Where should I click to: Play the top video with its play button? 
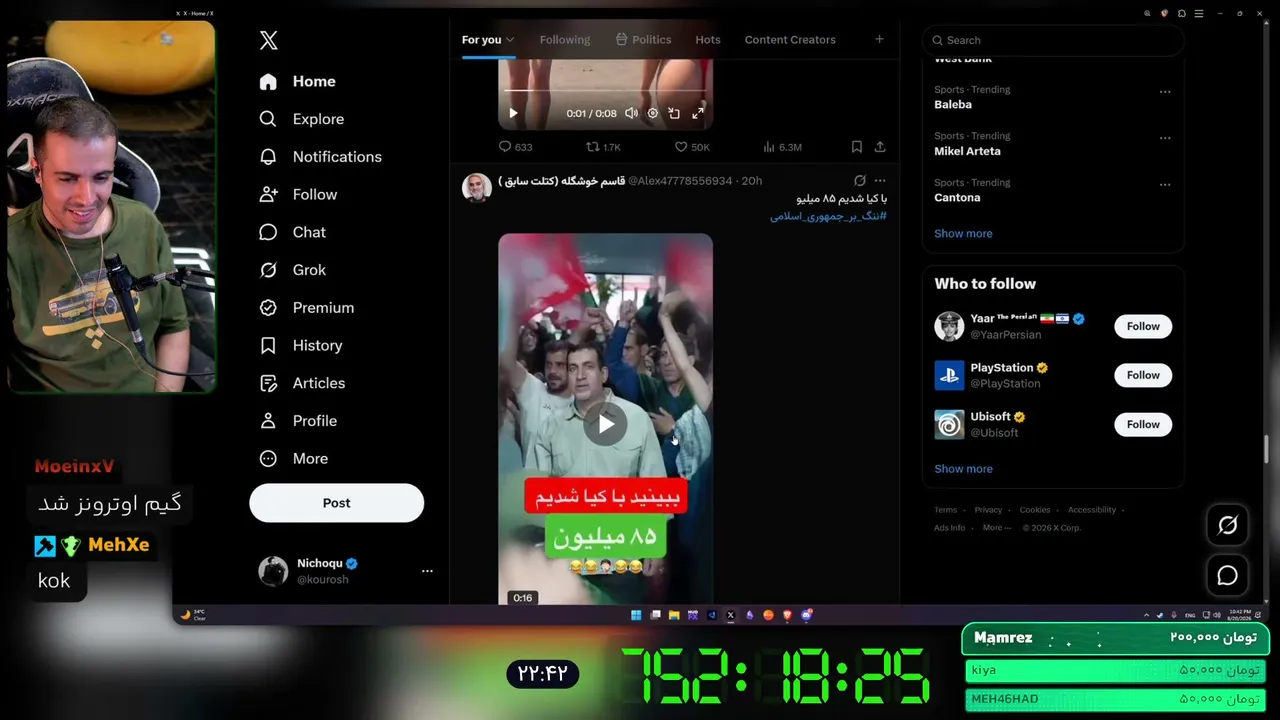[513, 113]
